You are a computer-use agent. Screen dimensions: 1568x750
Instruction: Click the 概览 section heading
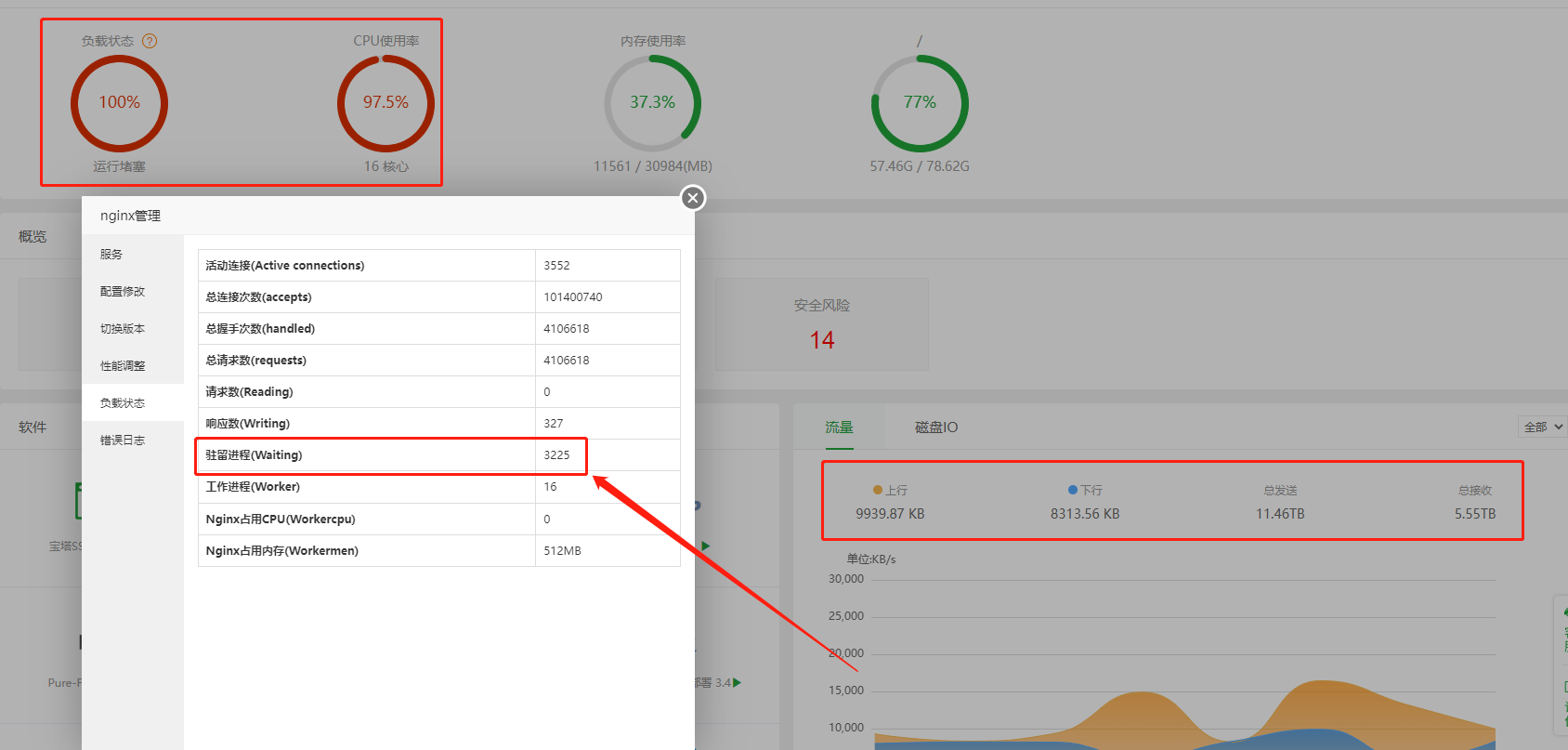coord(33,237)
